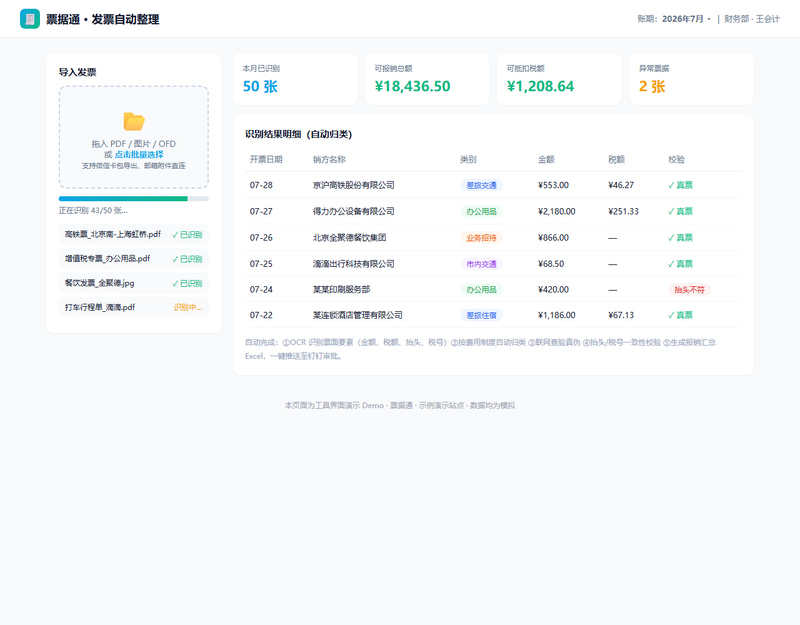The width and height of the screenshot is (800, 625).
Task: Click the 类别 column header
Action: pos(468,159)
